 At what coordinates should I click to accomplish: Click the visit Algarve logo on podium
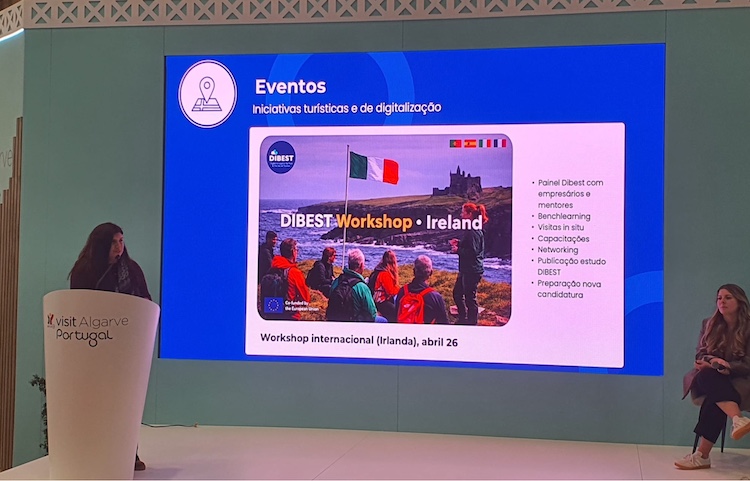pyautogui.click(x=87, y=329)
